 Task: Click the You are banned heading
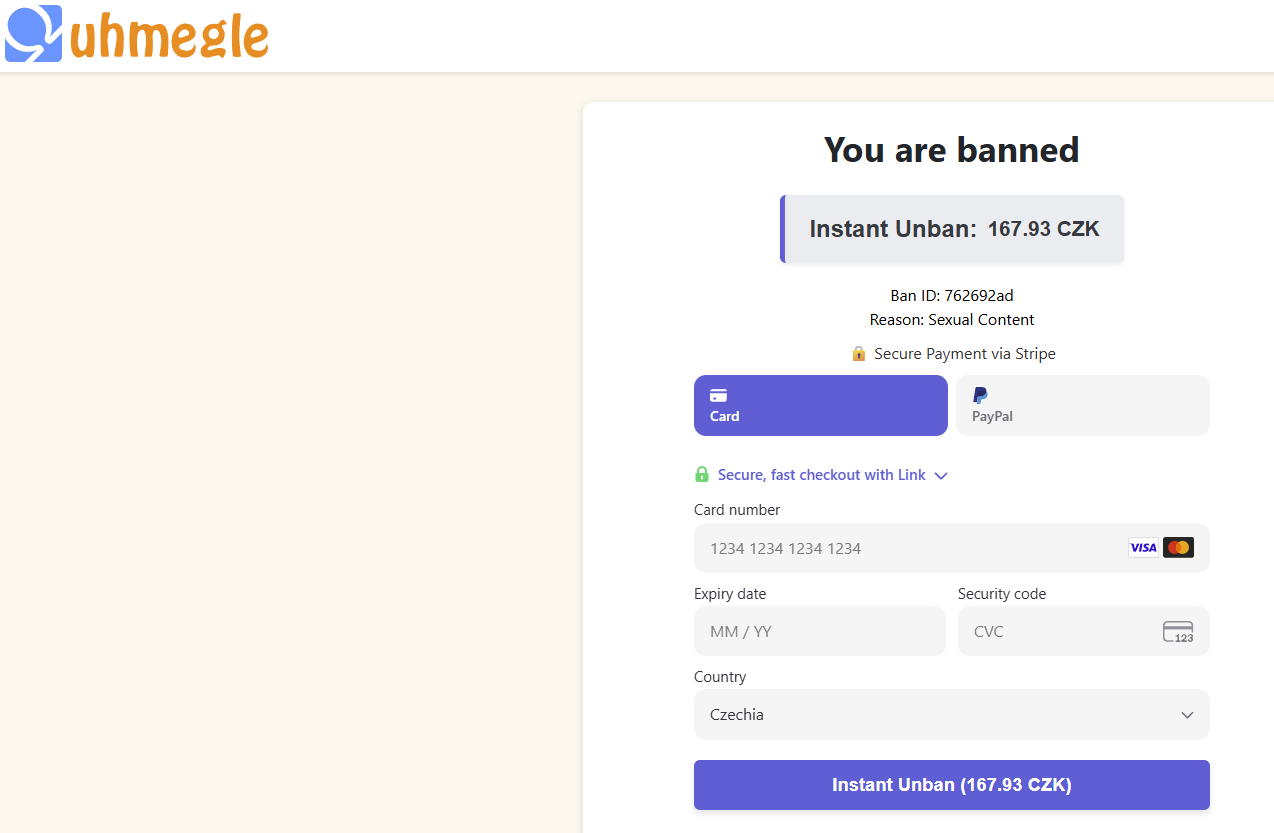(x=952, y=150)
